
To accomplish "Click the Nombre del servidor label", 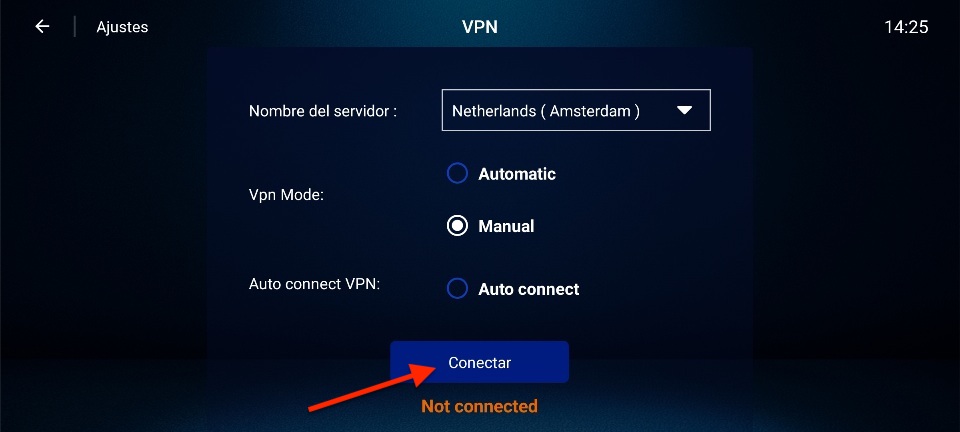I will click(323, 111).
